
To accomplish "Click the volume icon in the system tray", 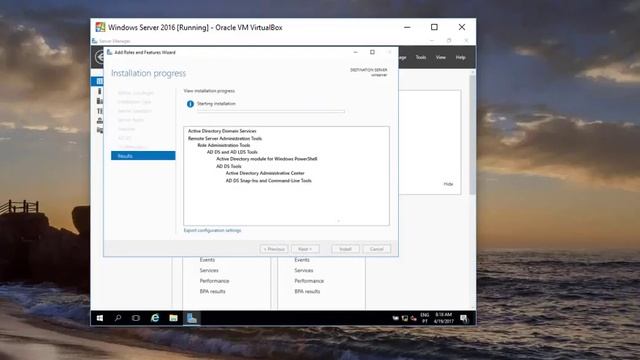I will click(413, 318).
